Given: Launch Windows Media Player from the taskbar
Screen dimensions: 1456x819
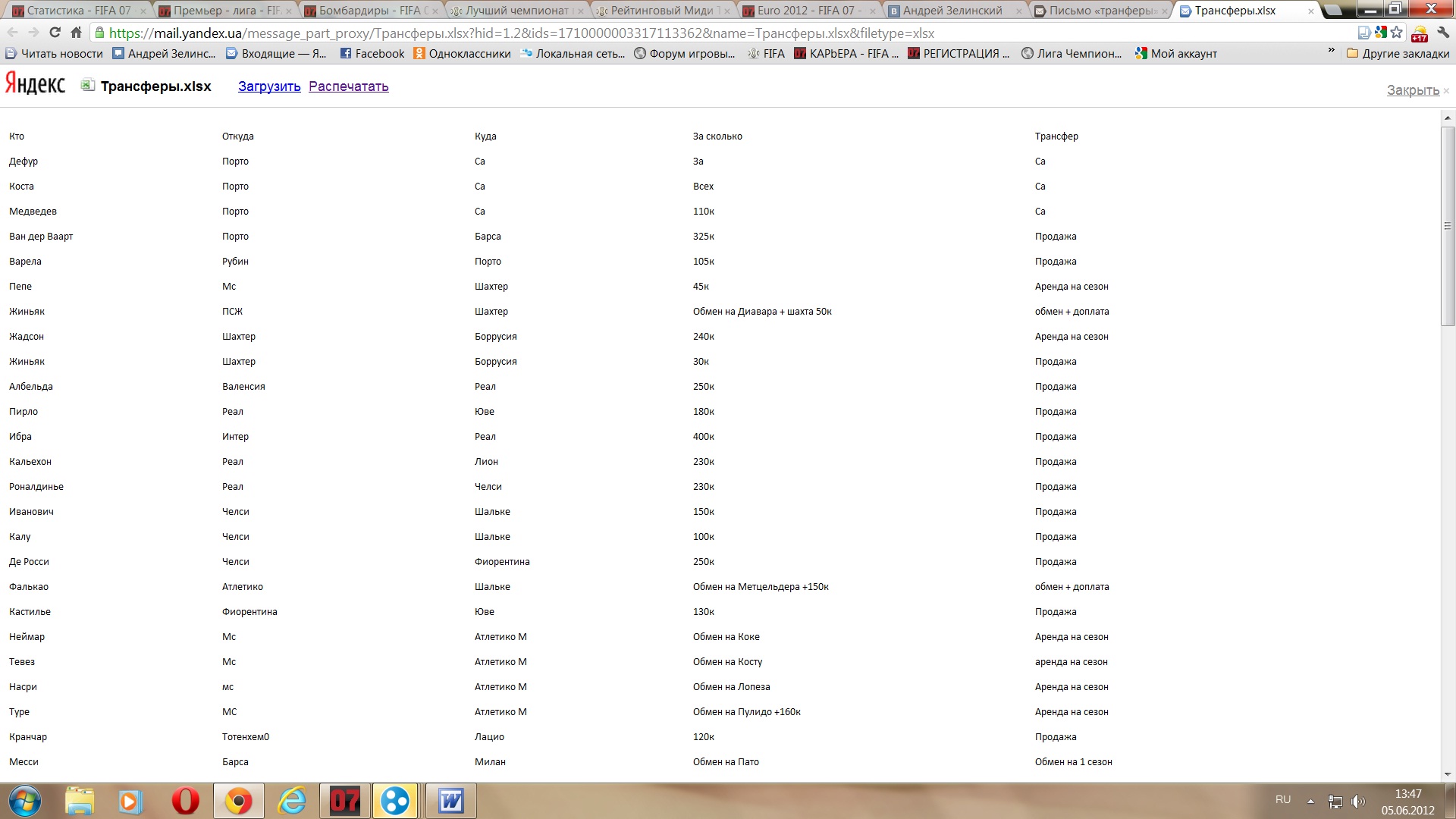Looking at the screenshot, I should (x=130, y=801).
